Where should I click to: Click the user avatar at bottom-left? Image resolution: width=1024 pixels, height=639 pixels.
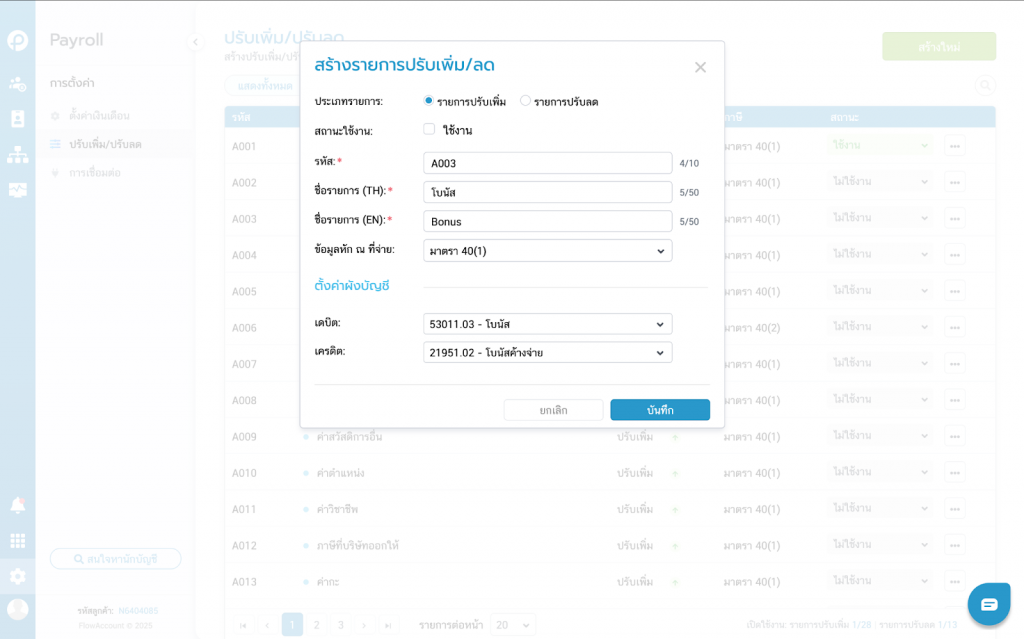pos(17,609)
